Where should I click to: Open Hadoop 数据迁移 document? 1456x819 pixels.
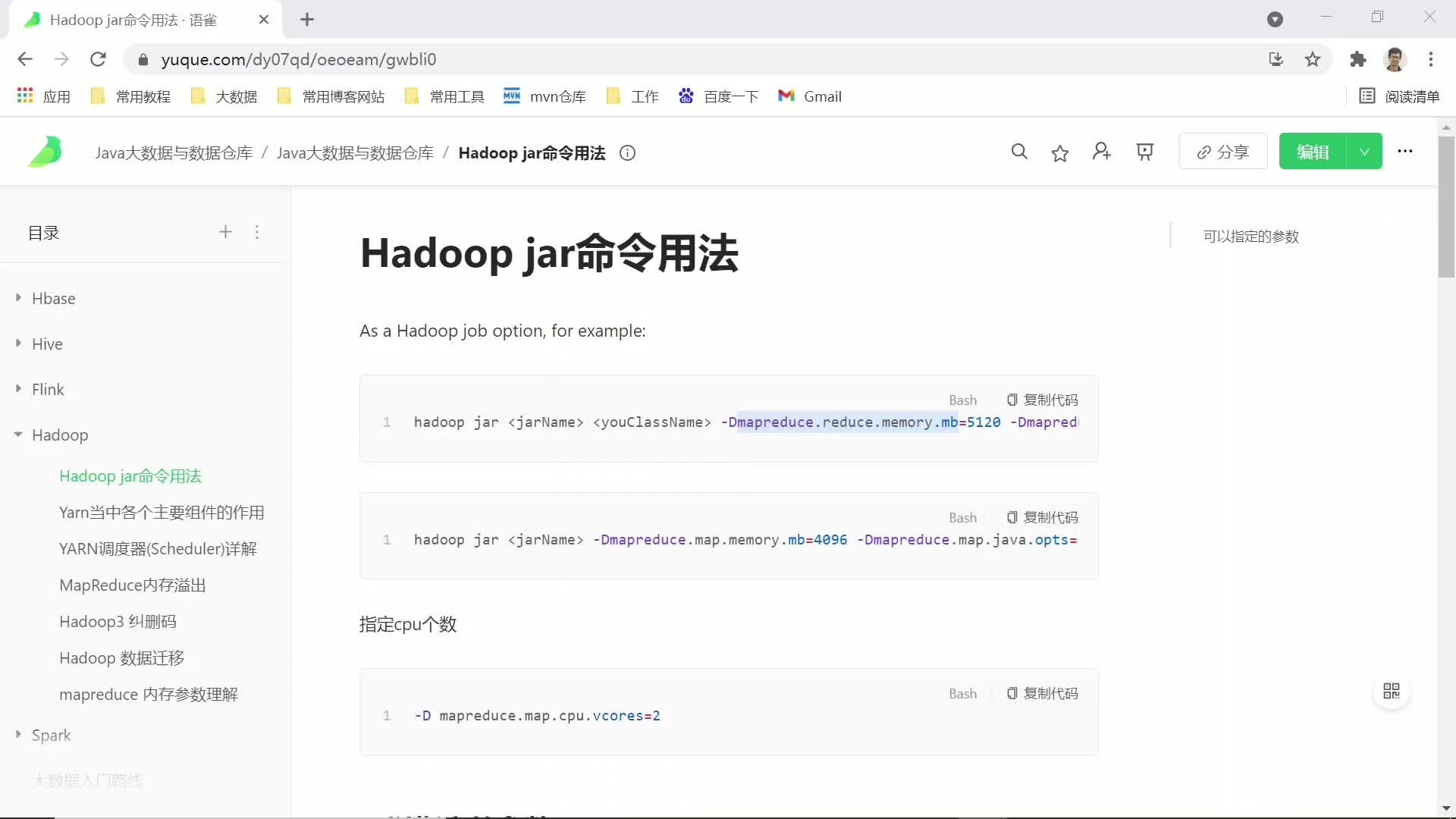point(121,658)
